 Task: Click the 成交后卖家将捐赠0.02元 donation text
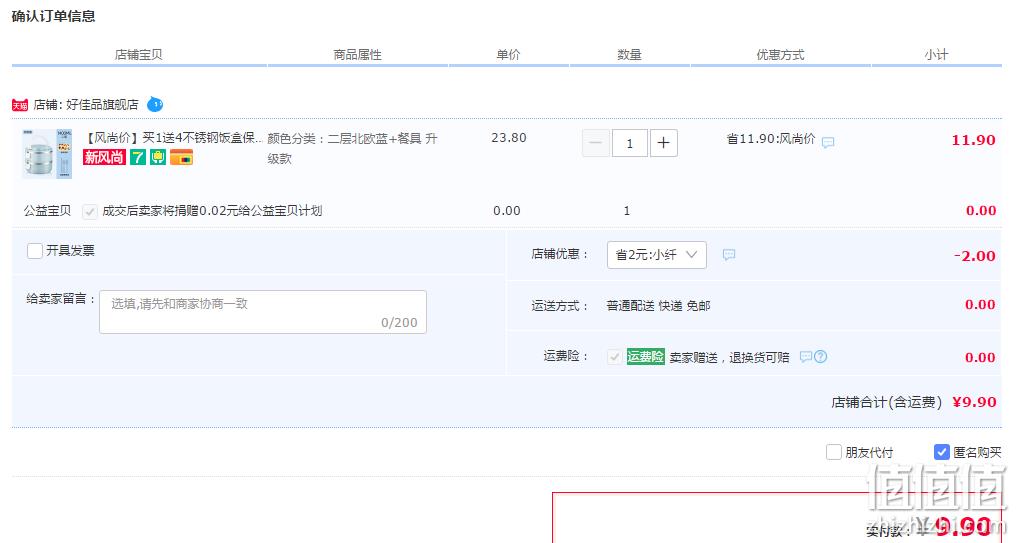pos(212,211)
